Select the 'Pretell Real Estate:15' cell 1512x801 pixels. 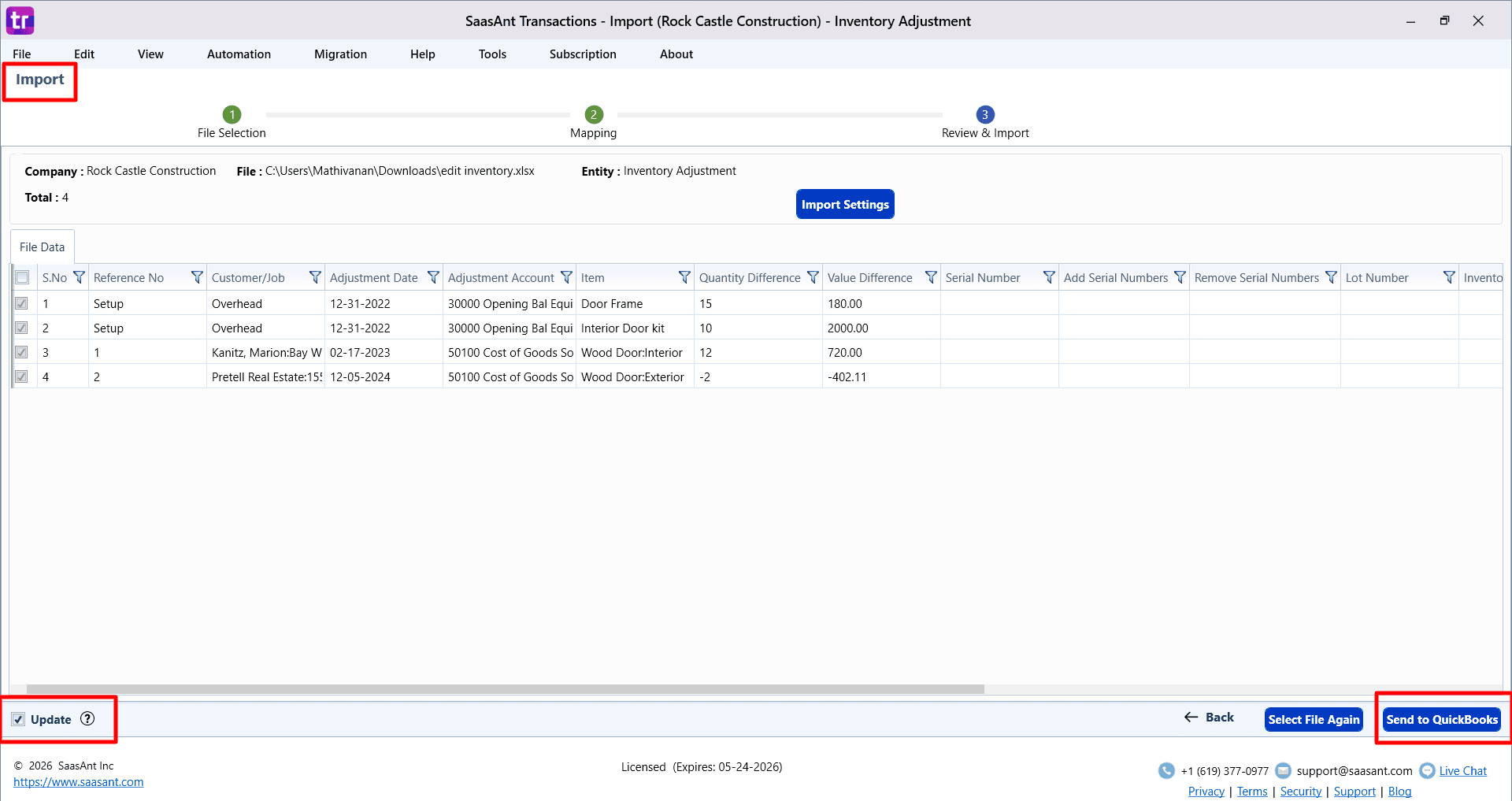pyautogui.click(x=265, y=376)
